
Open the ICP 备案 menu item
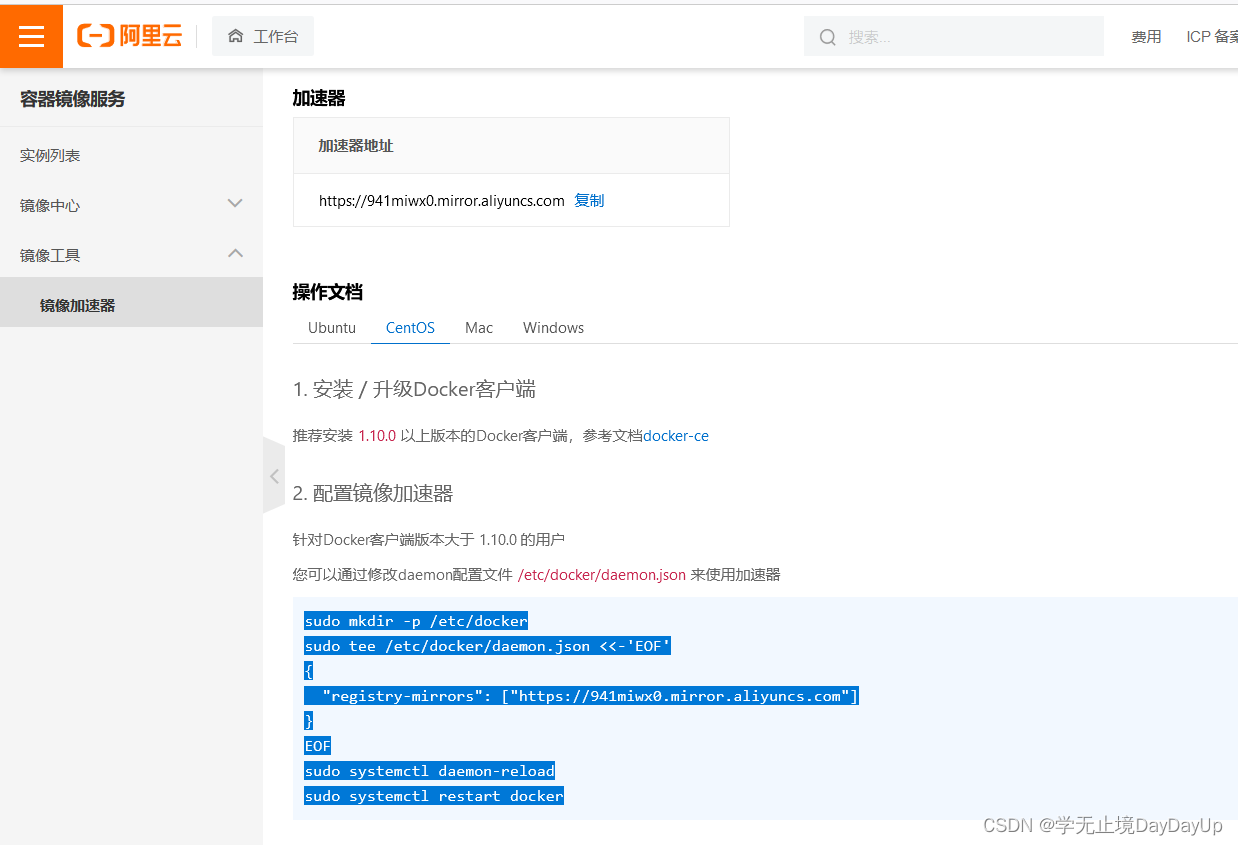click(1212, 37)
